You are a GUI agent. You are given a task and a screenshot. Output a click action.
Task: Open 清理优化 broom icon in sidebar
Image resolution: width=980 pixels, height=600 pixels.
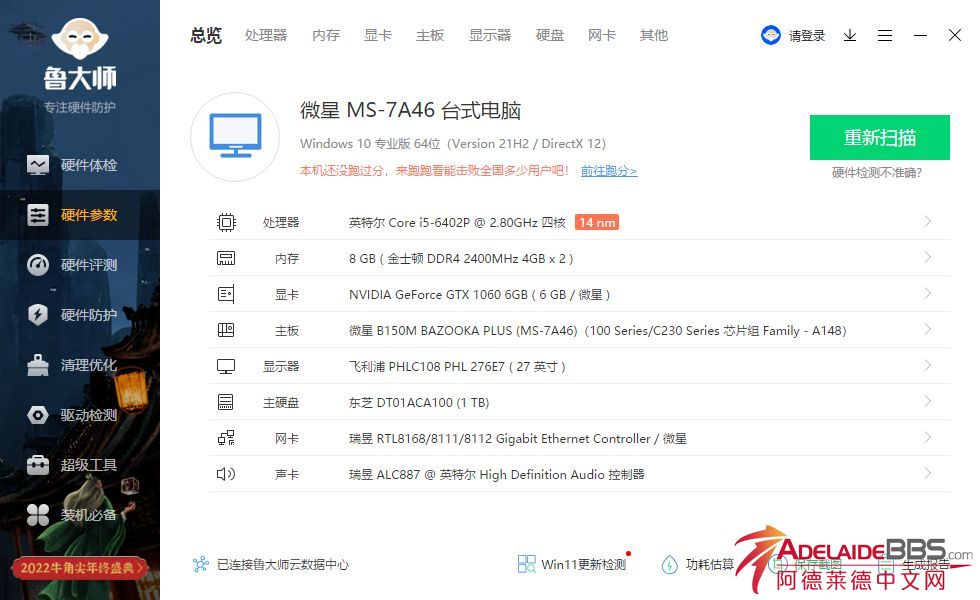[x=38, y=365]
